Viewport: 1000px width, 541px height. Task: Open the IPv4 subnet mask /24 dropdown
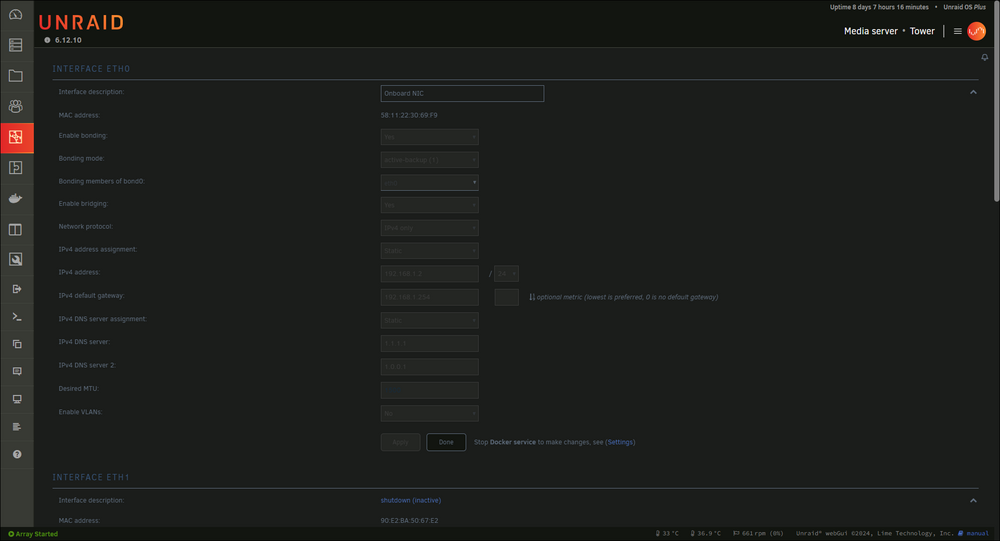tap(506, 274)
